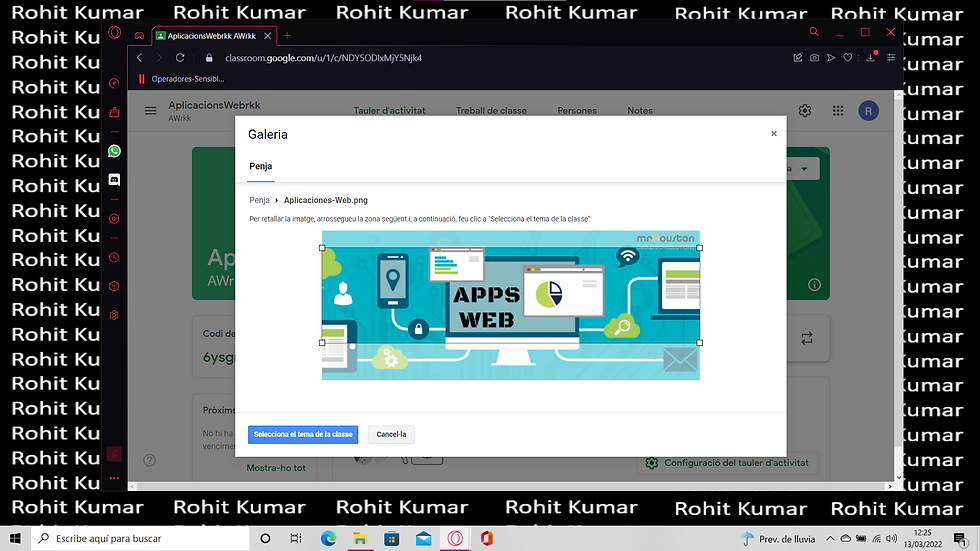This screenshot has height=551, width=980.
Task: Click heart bookmark icon in address bar
Action: pyautogui.click(x=848, y=57)
